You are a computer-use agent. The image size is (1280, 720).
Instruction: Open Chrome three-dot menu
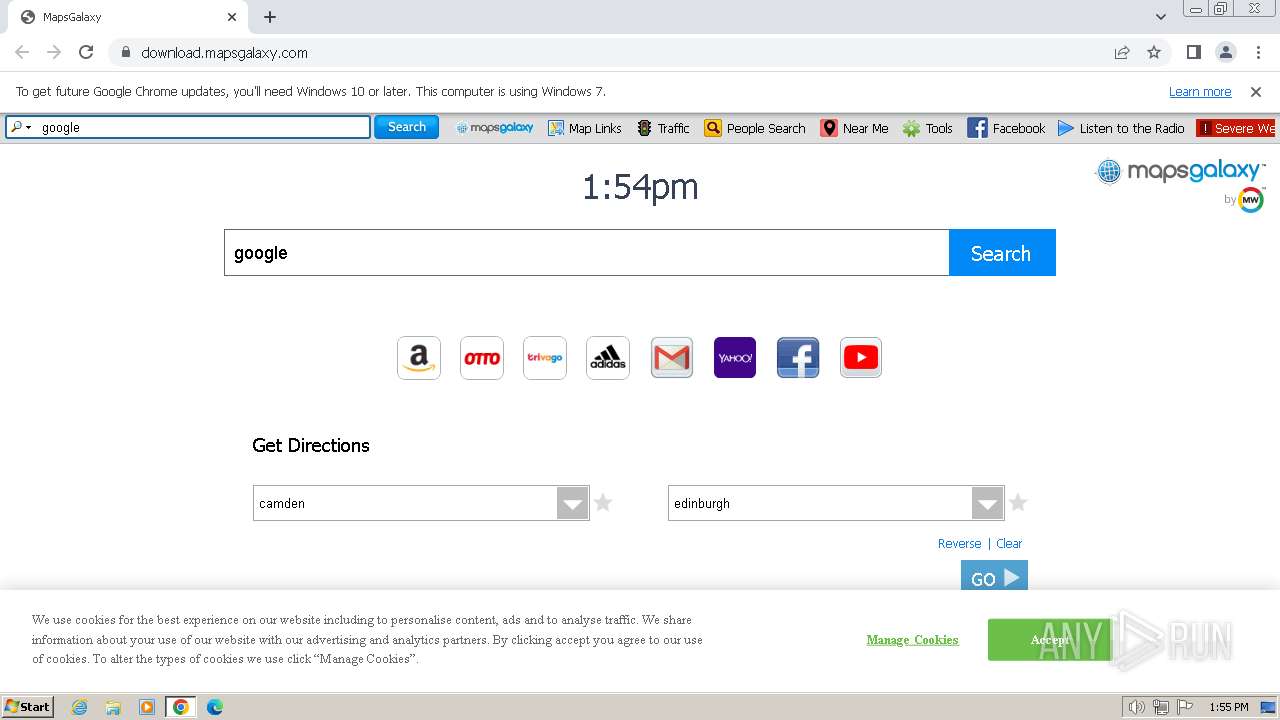point(1258,52)
